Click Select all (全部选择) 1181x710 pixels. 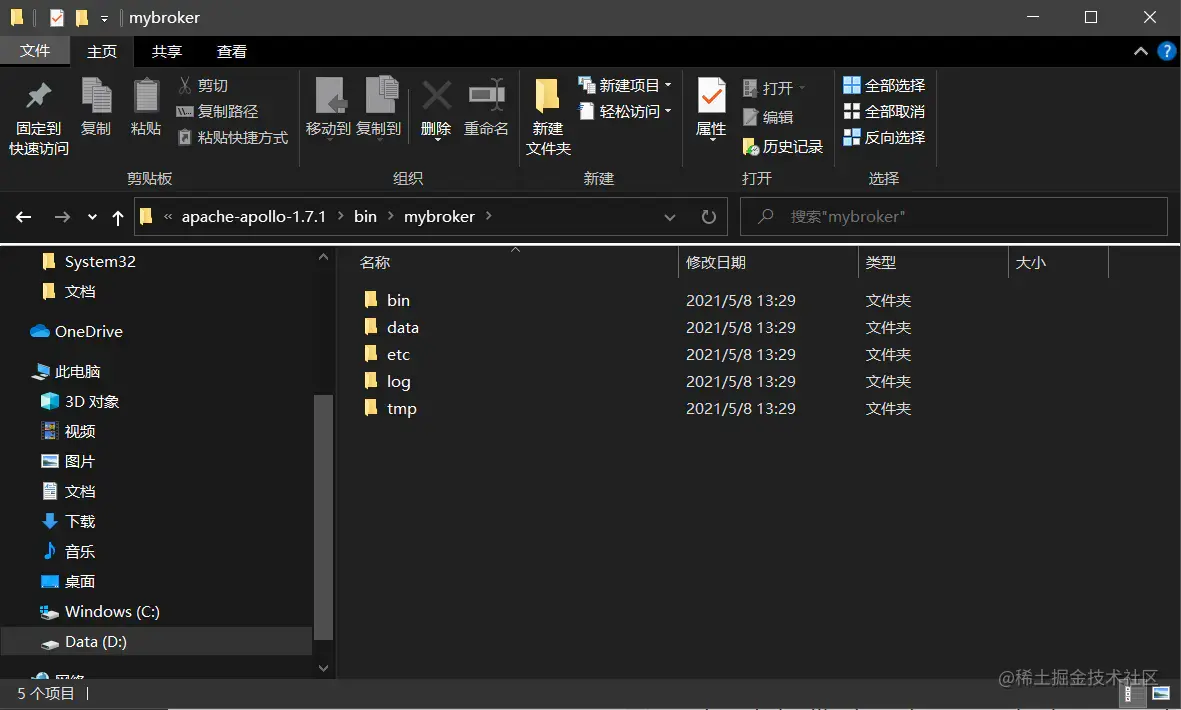click(x=884, y=85)
